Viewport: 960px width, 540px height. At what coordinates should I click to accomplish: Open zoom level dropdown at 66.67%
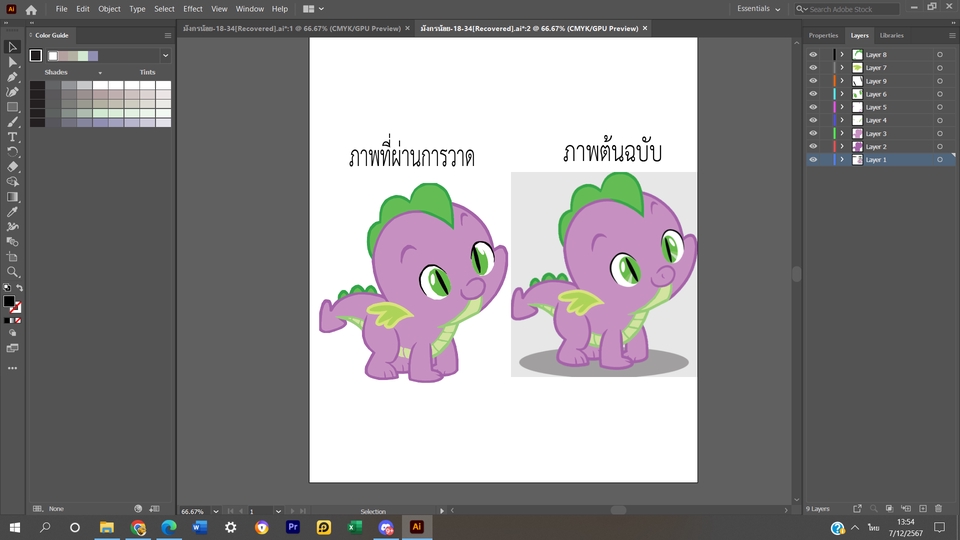[x=216, y=511]
